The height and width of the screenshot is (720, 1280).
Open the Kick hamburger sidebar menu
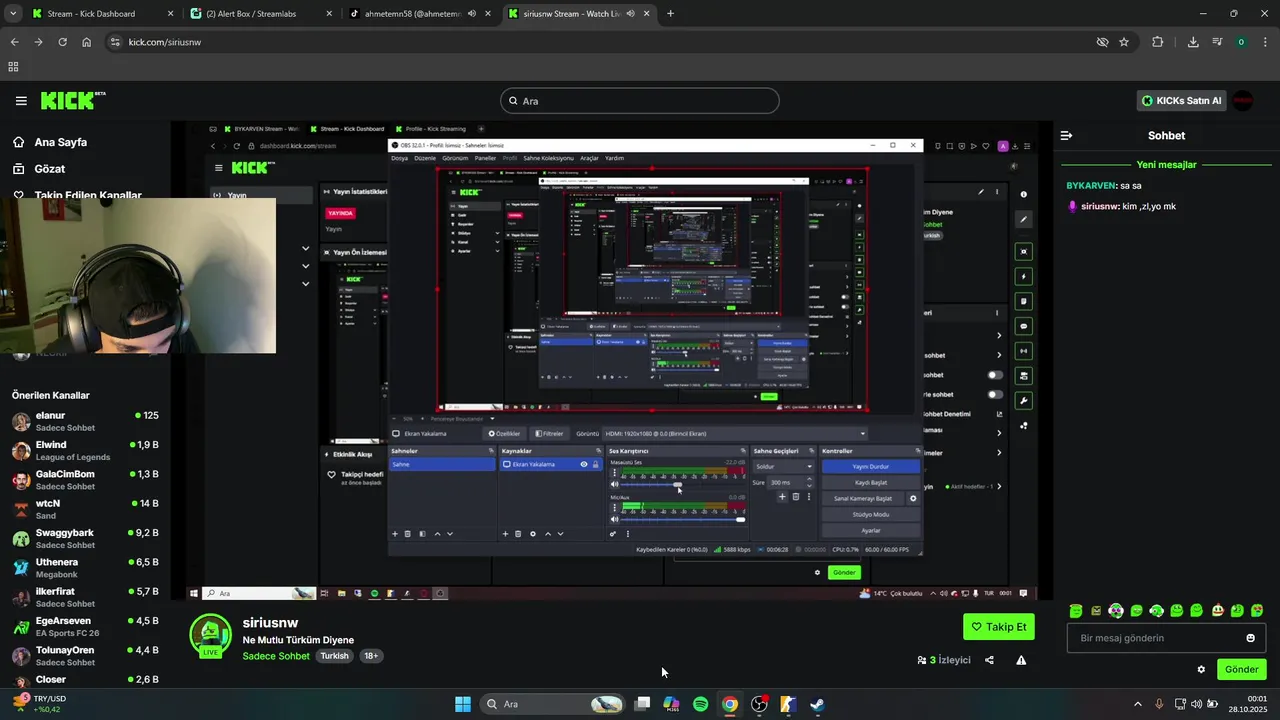click(x=21, y=101)
